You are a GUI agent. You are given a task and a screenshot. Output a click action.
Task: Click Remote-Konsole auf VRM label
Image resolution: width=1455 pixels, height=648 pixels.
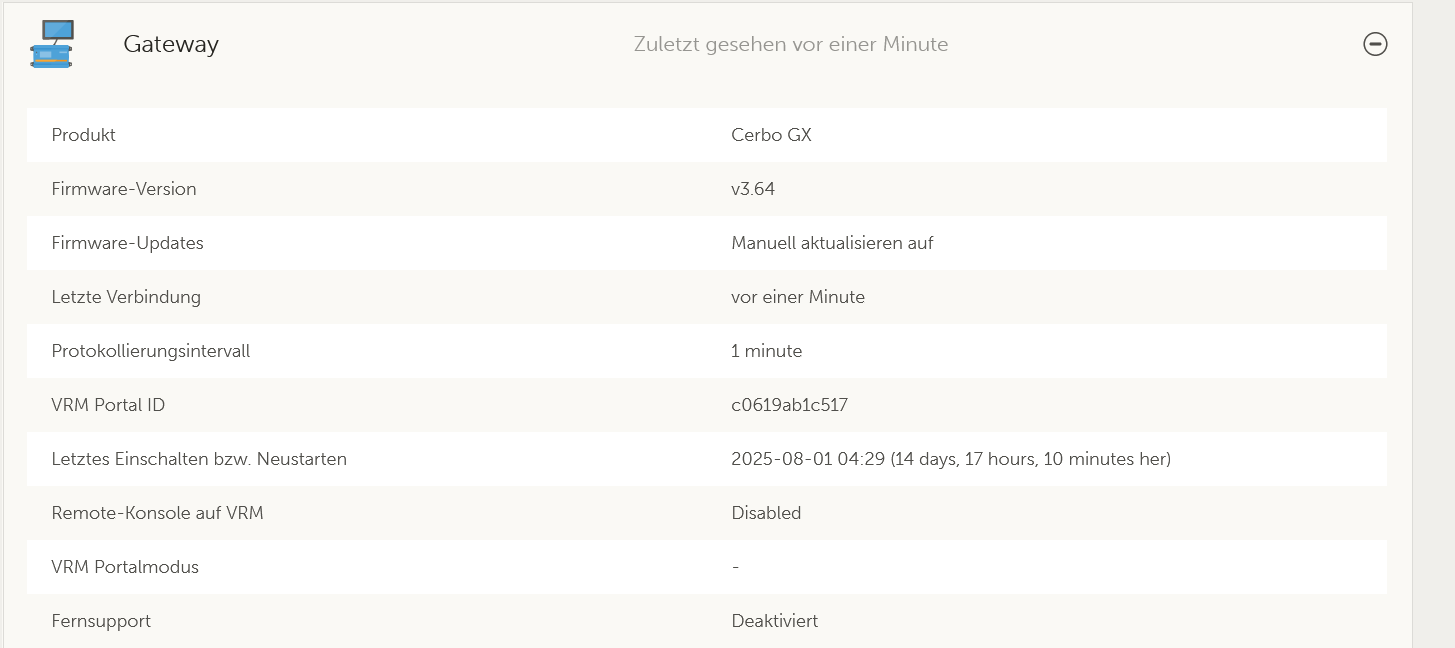tap(157, 513)
